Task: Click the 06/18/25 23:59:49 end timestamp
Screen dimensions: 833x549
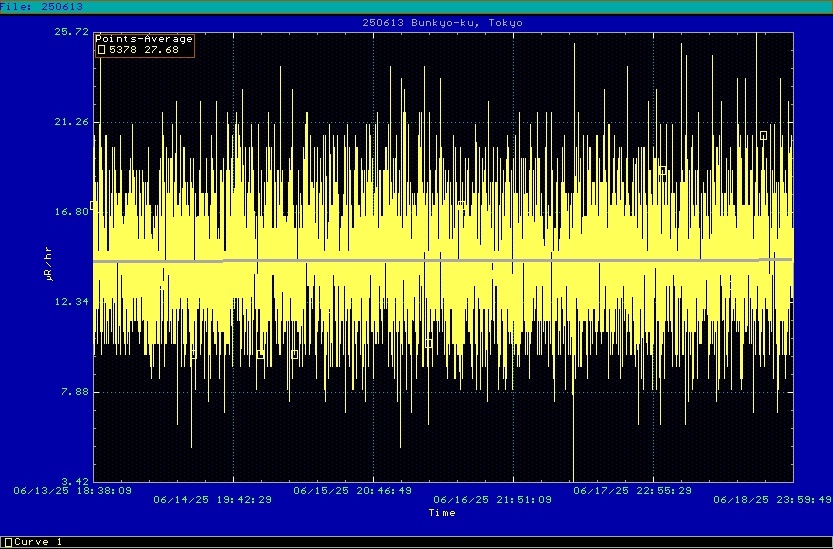Action: pyautogui.click(x=772, y=498)
